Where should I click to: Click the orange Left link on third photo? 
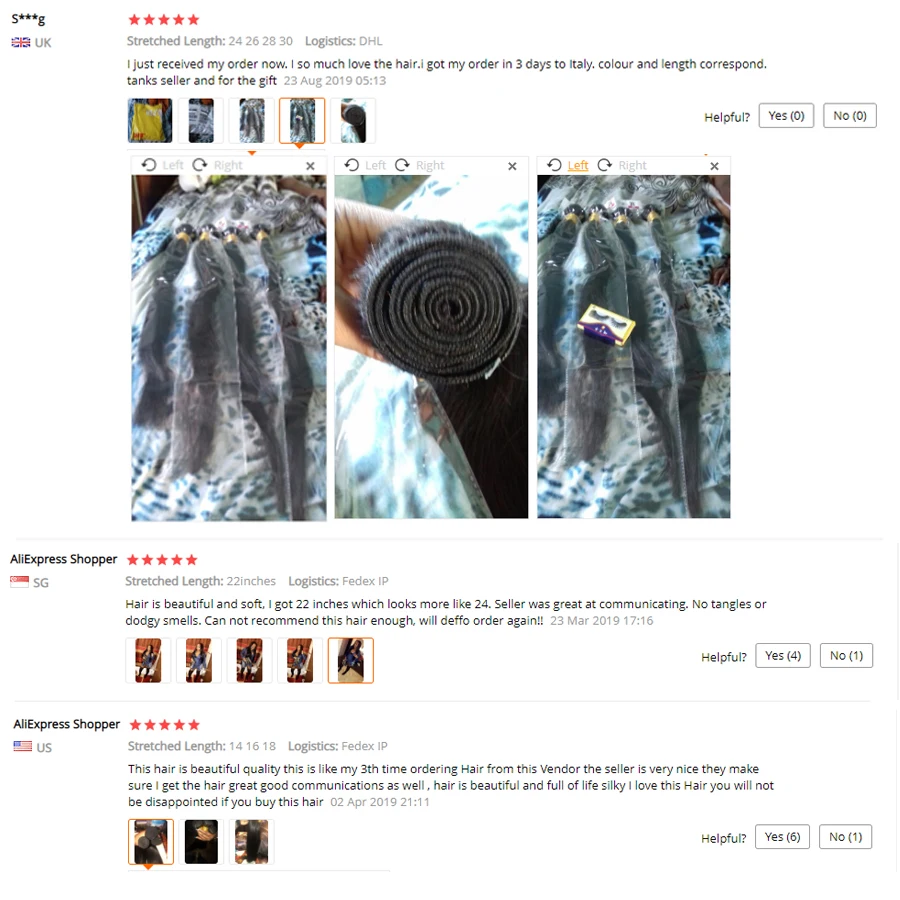[x=577, y=165]
